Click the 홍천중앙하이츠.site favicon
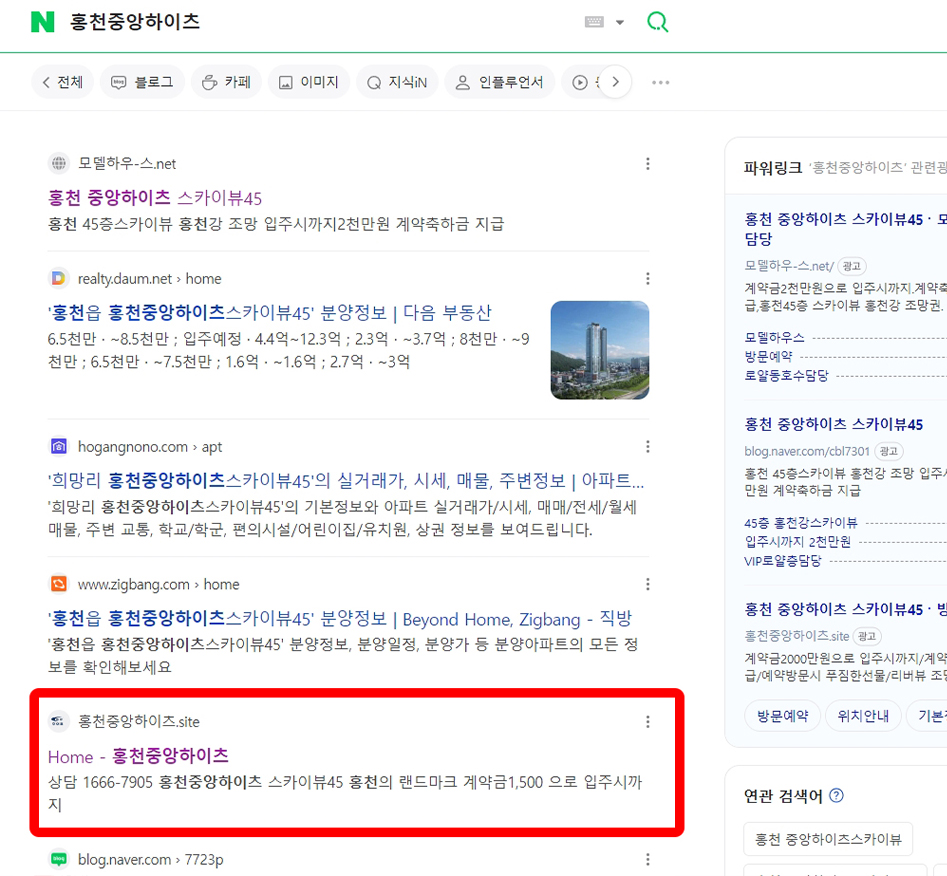Viewport: 947px width, 876px height. point(59,721)
